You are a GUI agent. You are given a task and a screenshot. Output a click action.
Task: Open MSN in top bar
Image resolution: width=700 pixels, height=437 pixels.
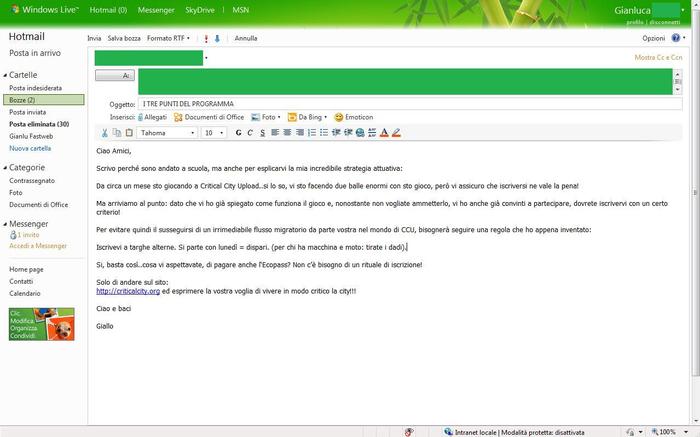tap(241, 10)
